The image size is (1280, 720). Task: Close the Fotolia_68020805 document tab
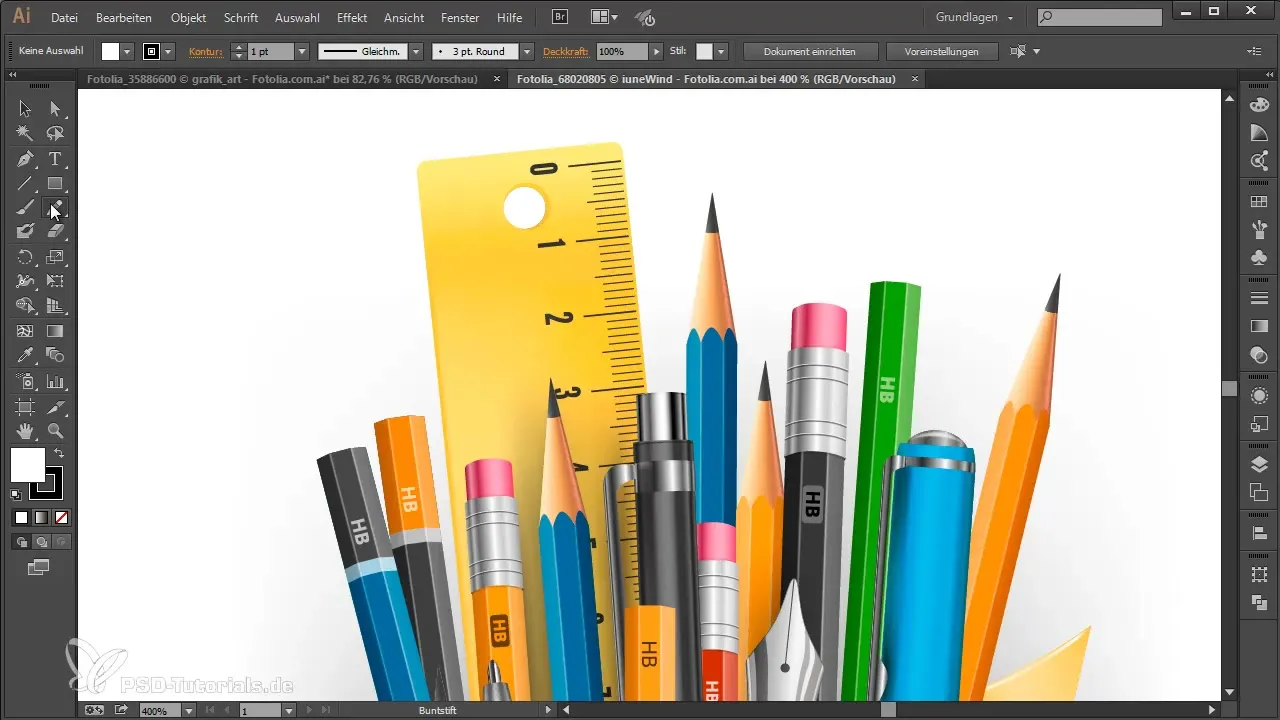click(x=914, y=78)
